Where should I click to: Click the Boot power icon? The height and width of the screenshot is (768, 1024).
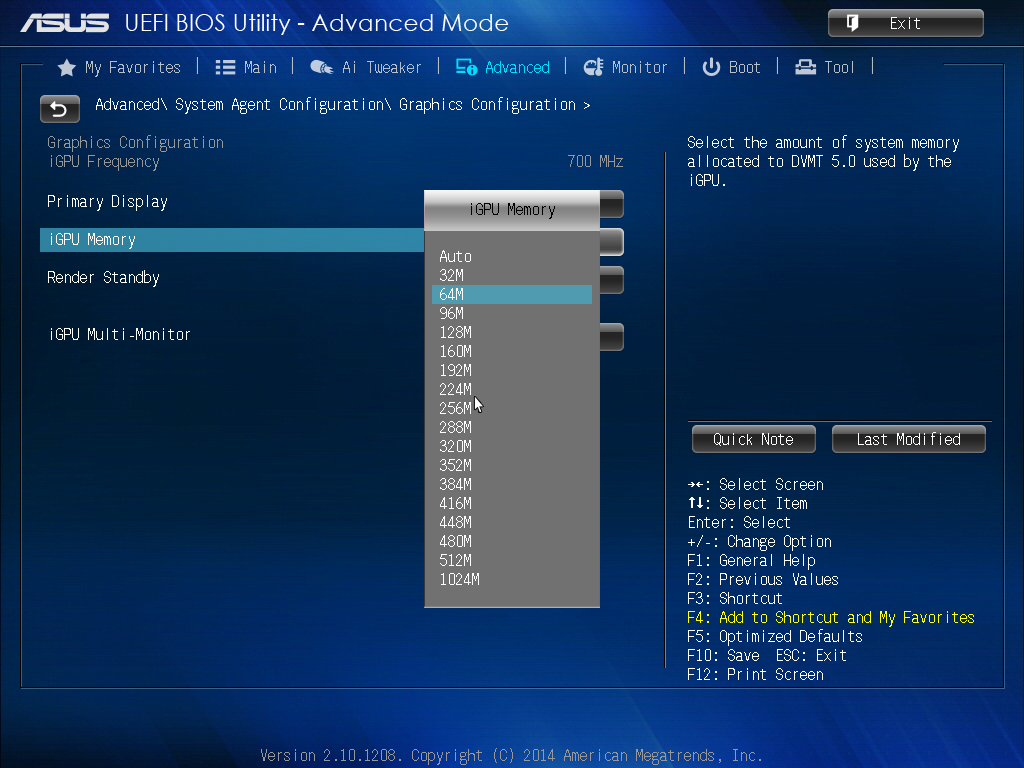tap(711, 67)
